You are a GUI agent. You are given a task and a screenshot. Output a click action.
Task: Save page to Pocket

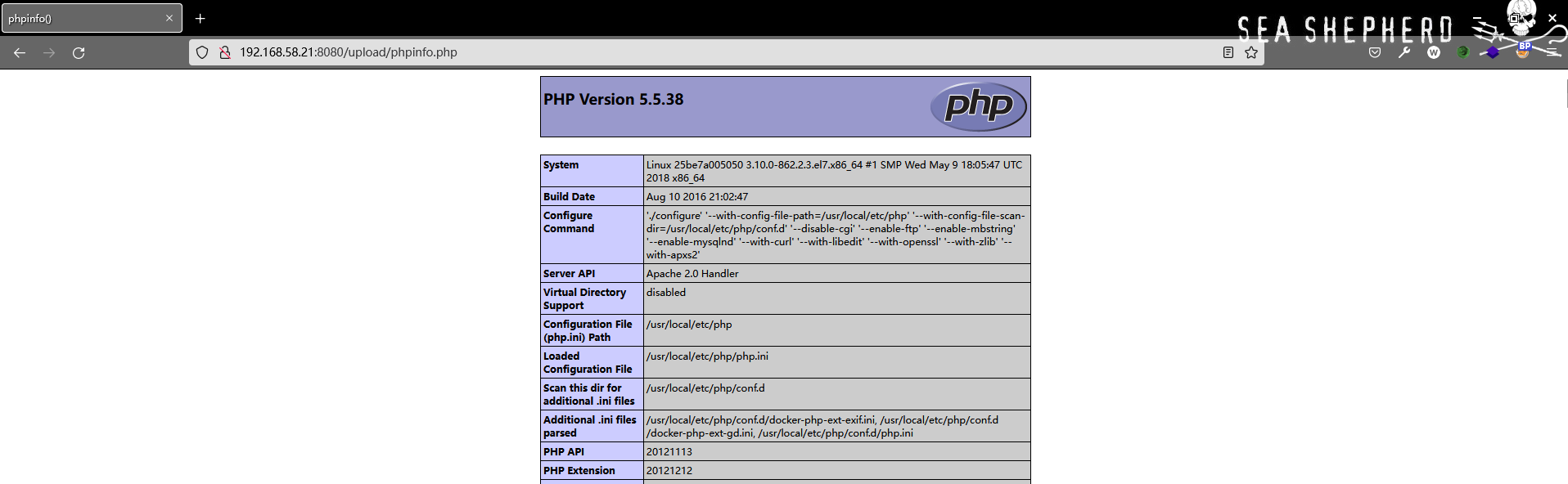click(x=1375, y=52)
